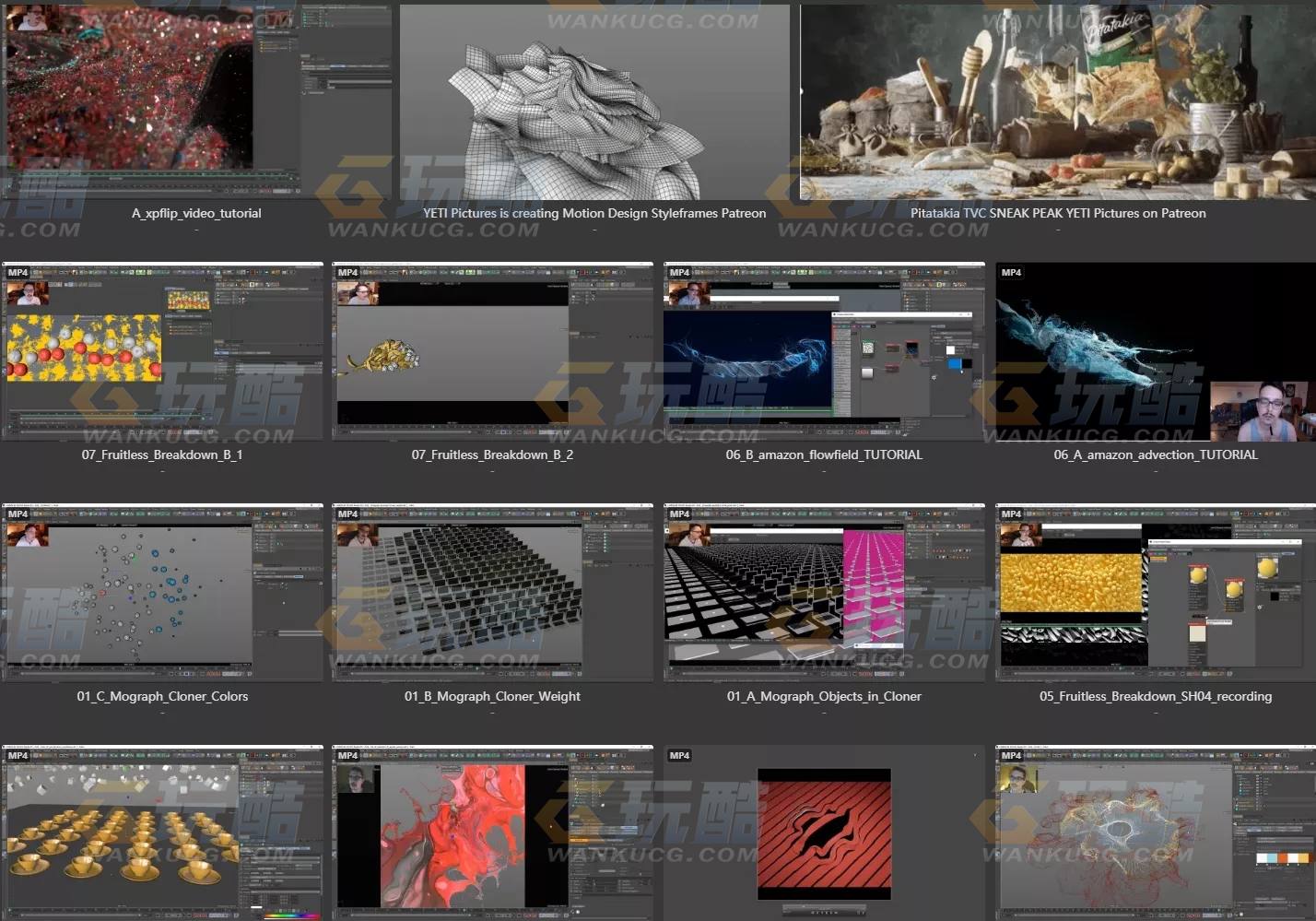The image size is (1316, 921).
Task: Select the red liquid splash video thumbnail
Action: coord(492,832)
